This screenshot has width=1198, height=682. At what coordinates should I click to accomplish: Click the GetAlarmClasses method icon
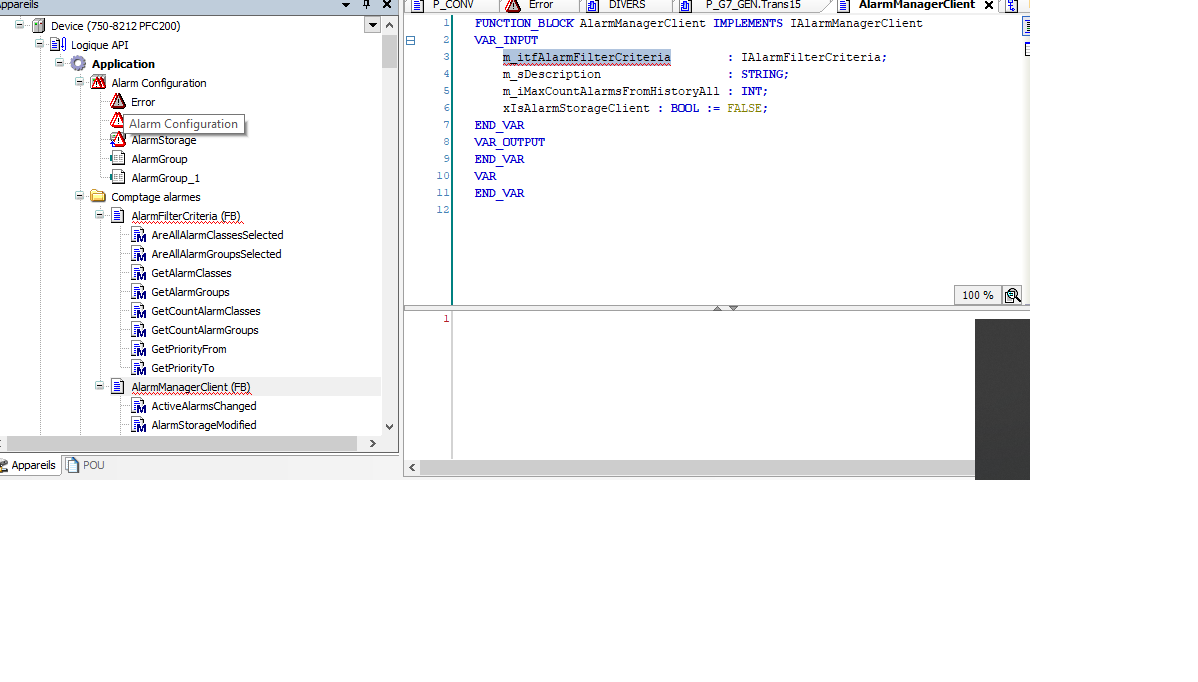point(139,273)
